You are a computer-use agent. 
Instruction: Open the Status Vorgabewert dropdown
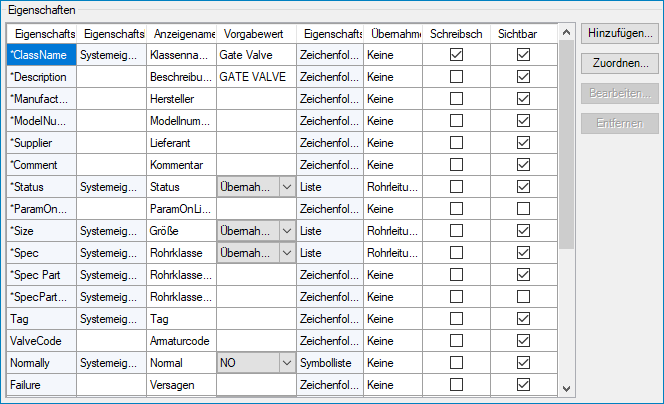286,186
